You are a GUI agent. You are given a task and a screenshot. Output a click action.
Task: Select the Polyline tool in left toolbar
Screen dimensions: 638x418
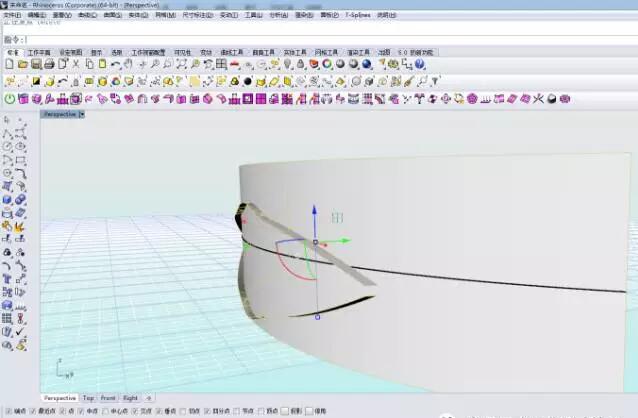[7, 133]
